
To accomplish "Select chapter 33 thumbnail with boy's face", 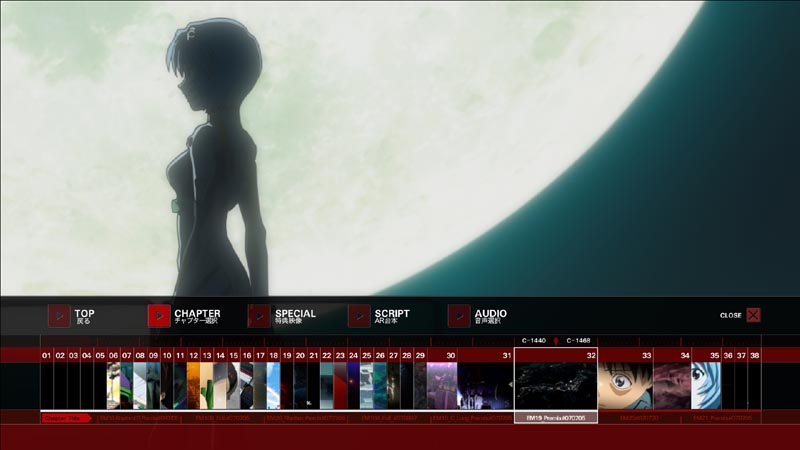I will pyautogui.click(x=625, y=385).
